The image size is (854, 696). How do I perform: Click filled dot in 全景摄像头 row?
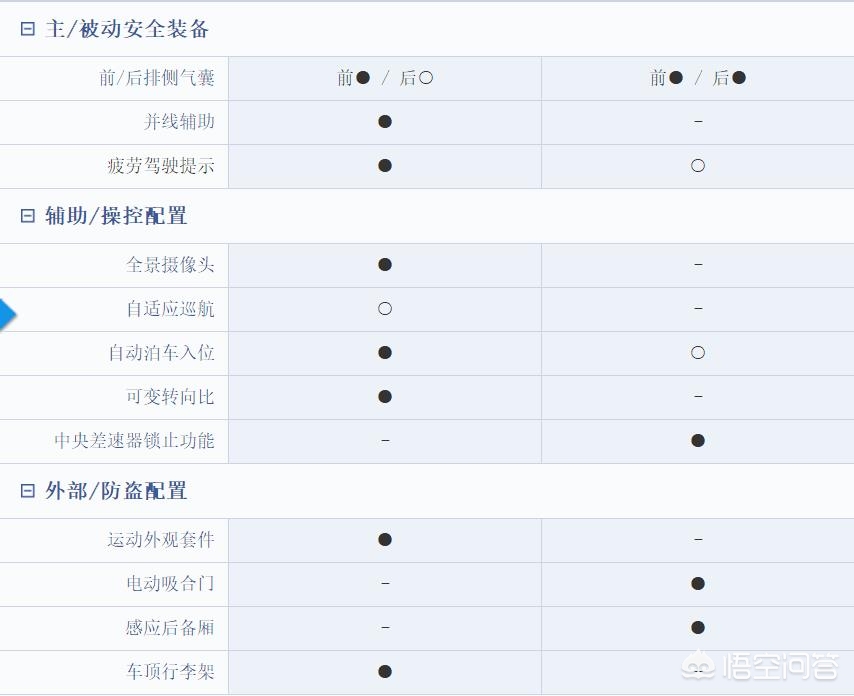pos(385,265)
